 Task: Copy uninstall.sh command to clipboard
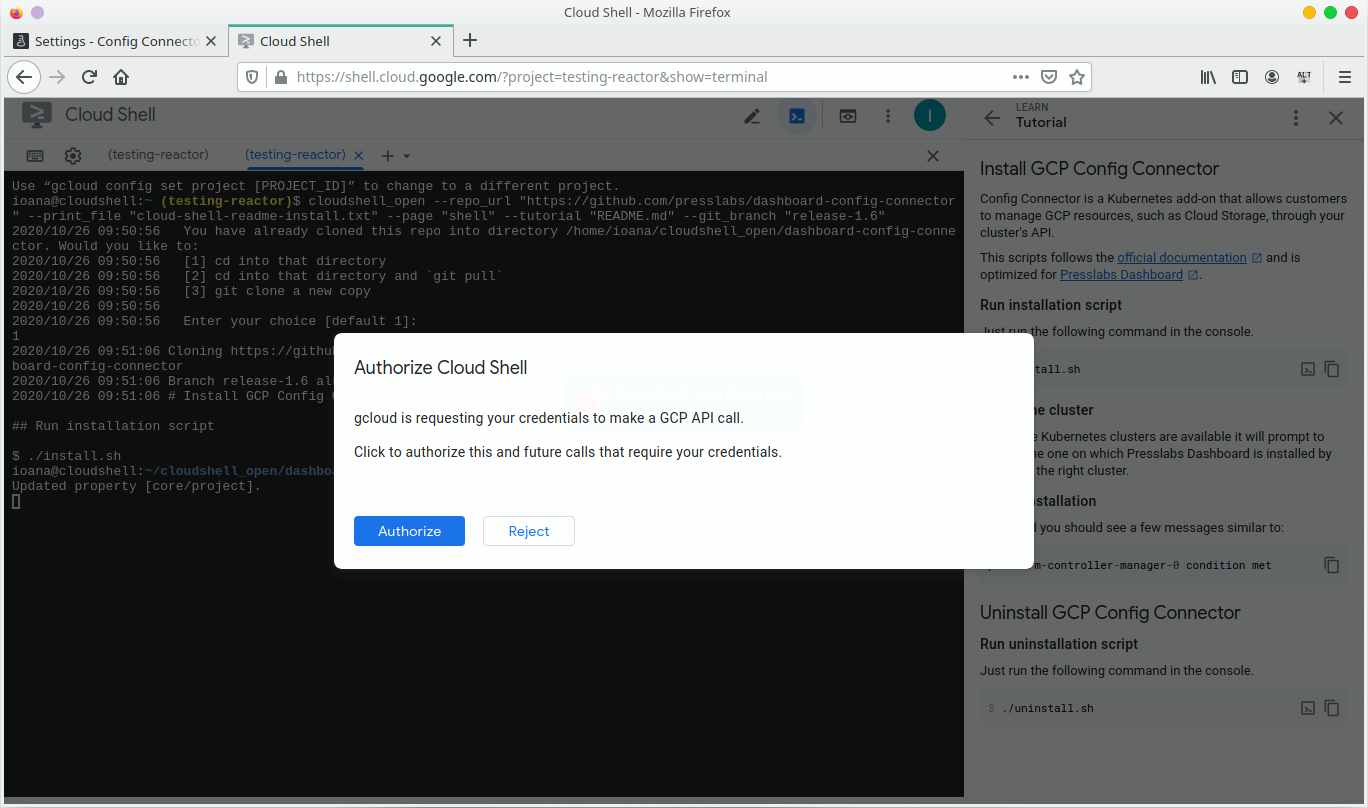pos(1332,708)
